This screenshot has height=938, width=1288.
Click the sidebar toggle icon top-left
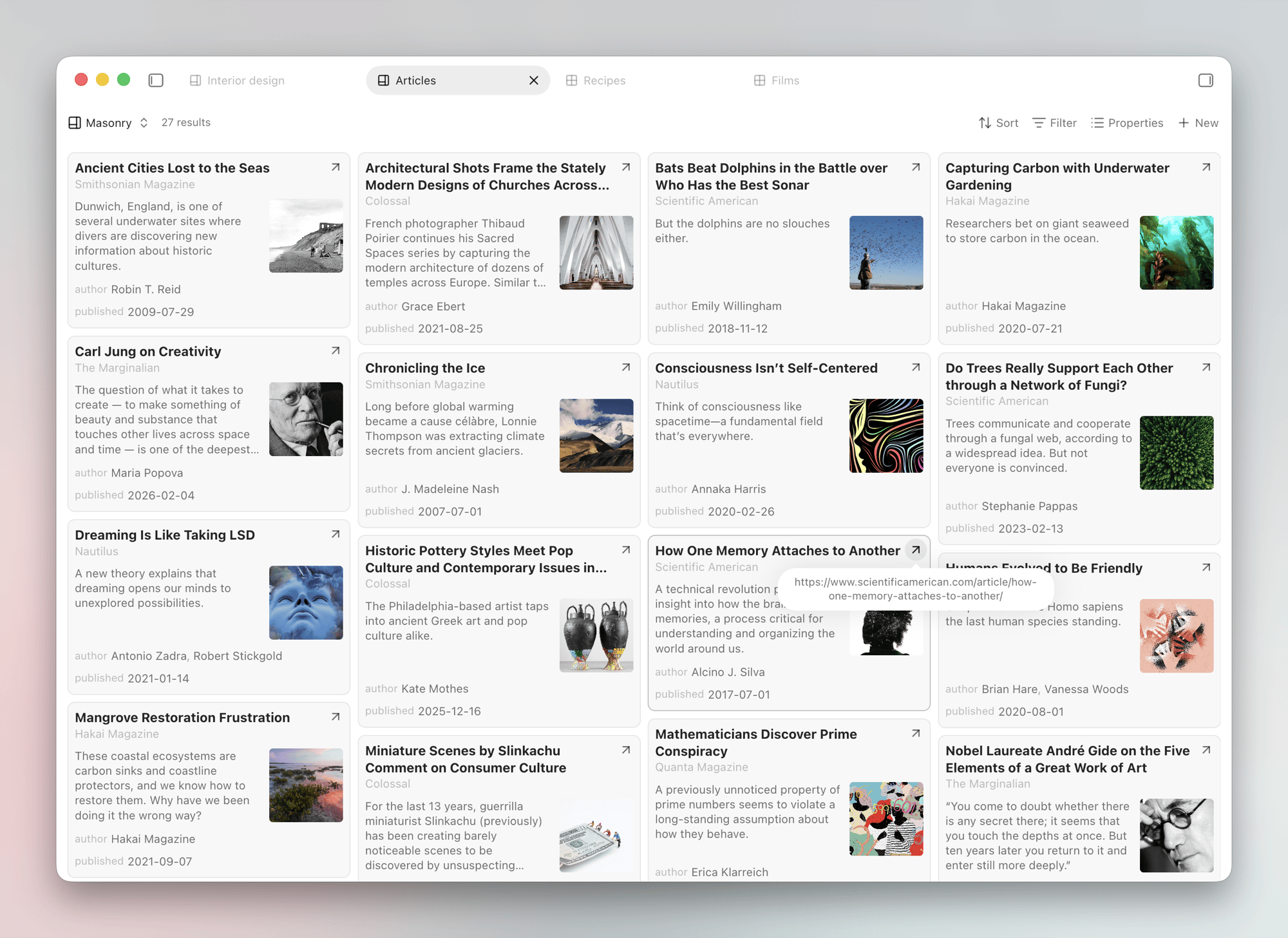155,80
